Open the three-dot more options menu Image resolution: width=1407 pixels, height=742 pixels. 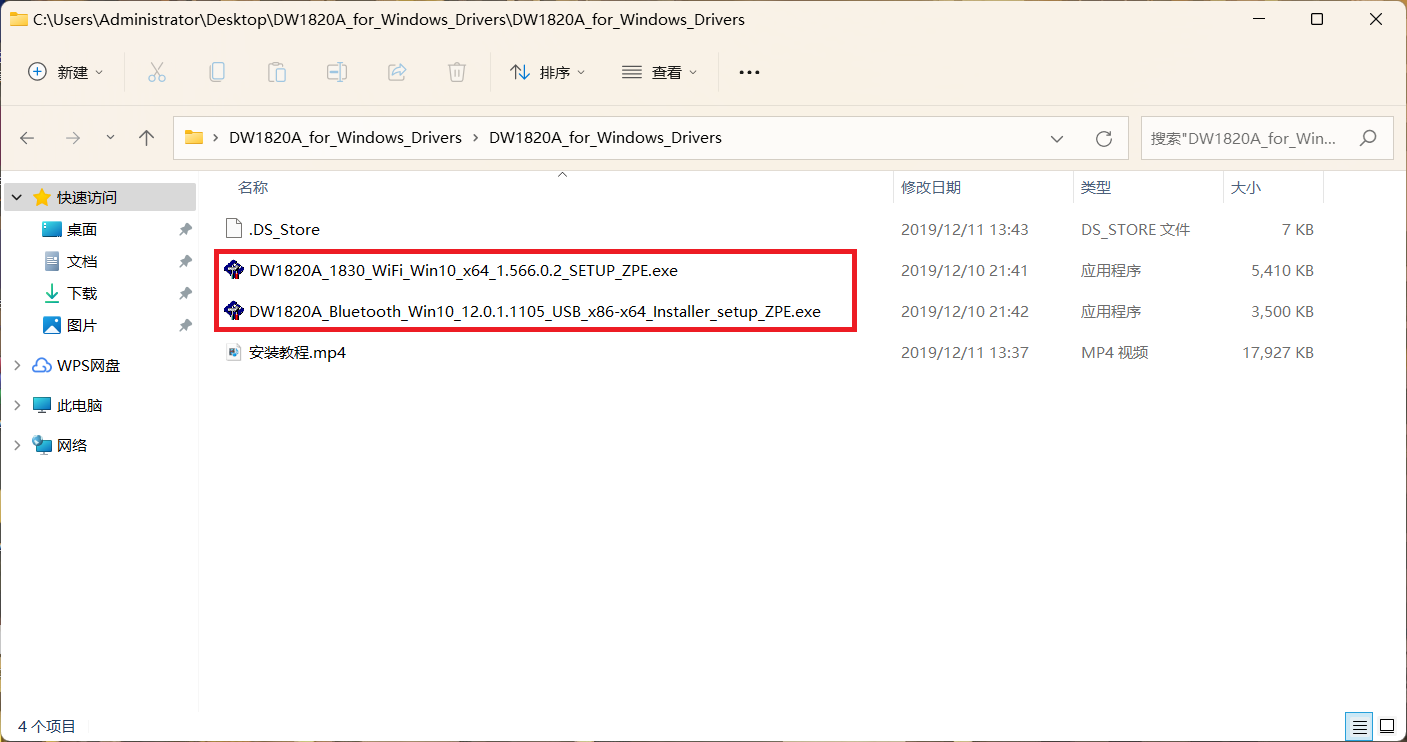pos(749,72)
